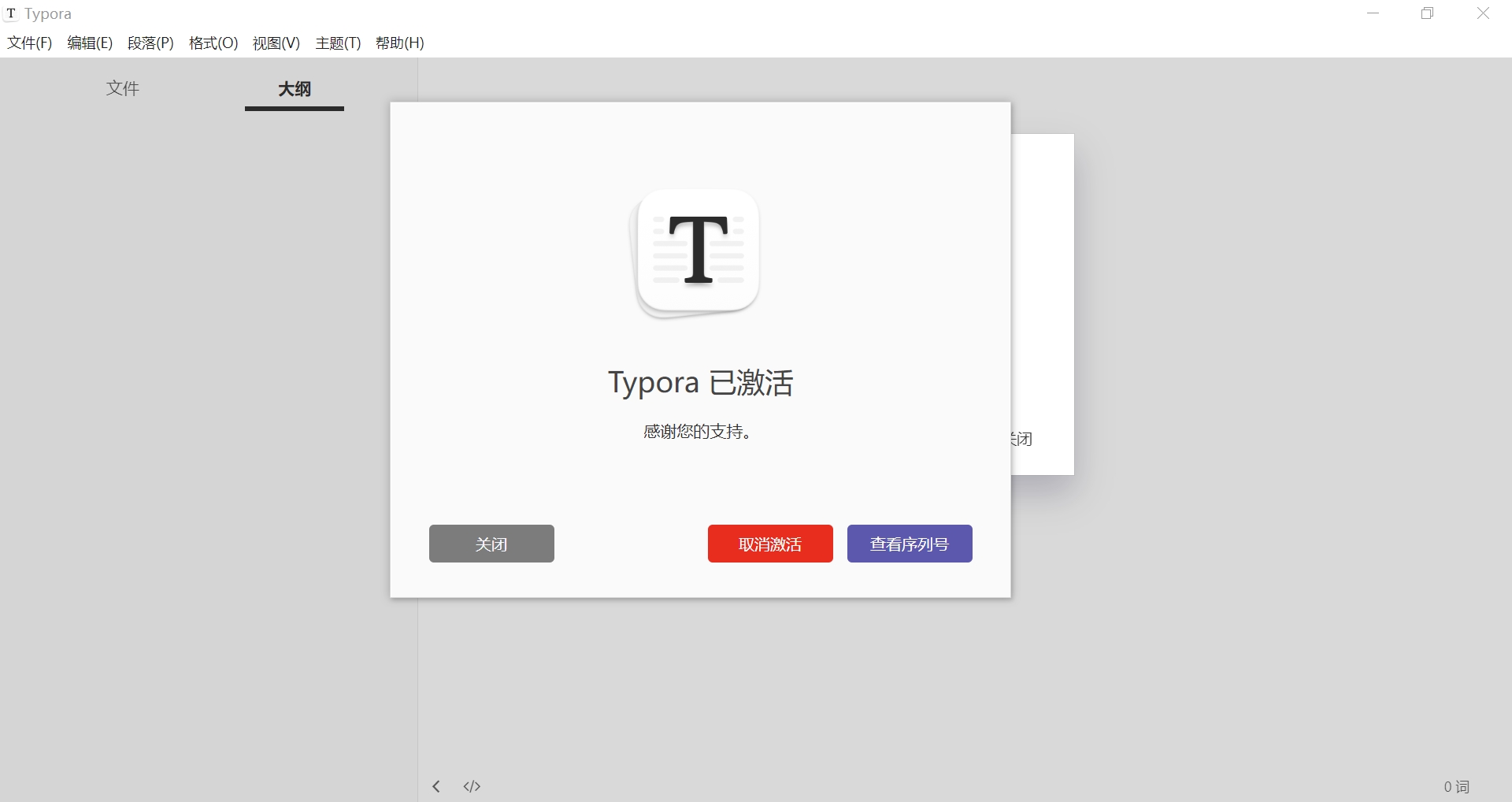1512x802 pixels.
Task: Close the Typora window
Action: (x=1483, y=13)
